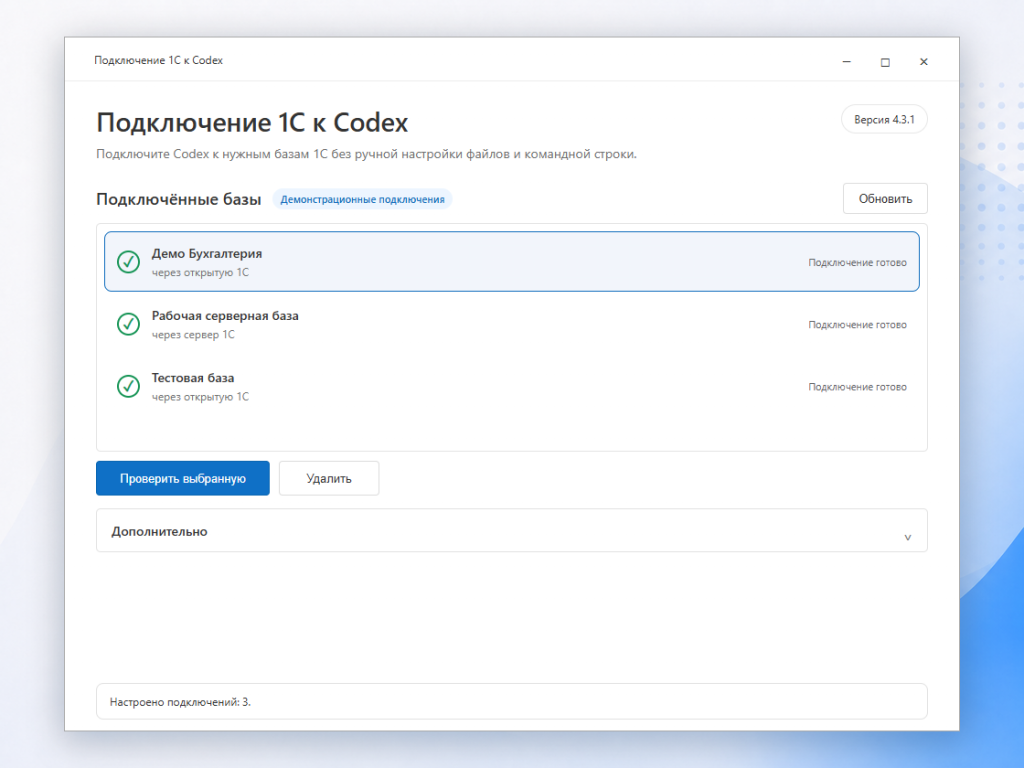Delete the selected base with Удалить
Image resolution: width=1024 pixels, height=768 pixels.
[x=329, y=478]
